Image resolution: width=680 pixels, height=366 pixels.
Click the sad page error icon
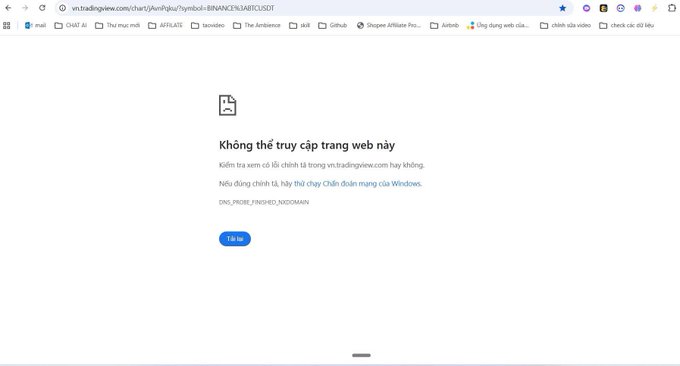(228, 105)
